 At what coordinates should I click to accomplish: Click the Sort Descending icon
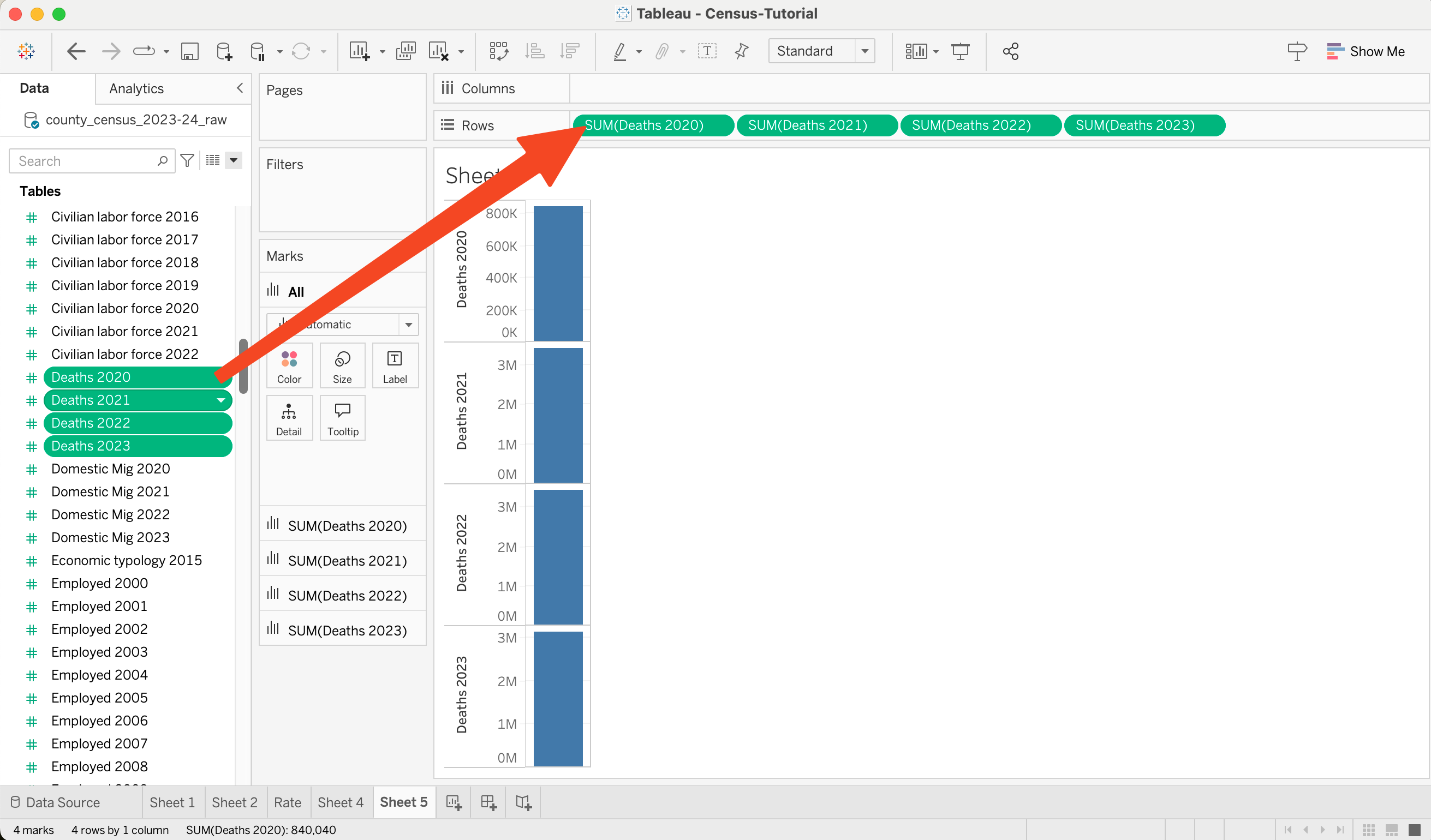pos(570,51)
